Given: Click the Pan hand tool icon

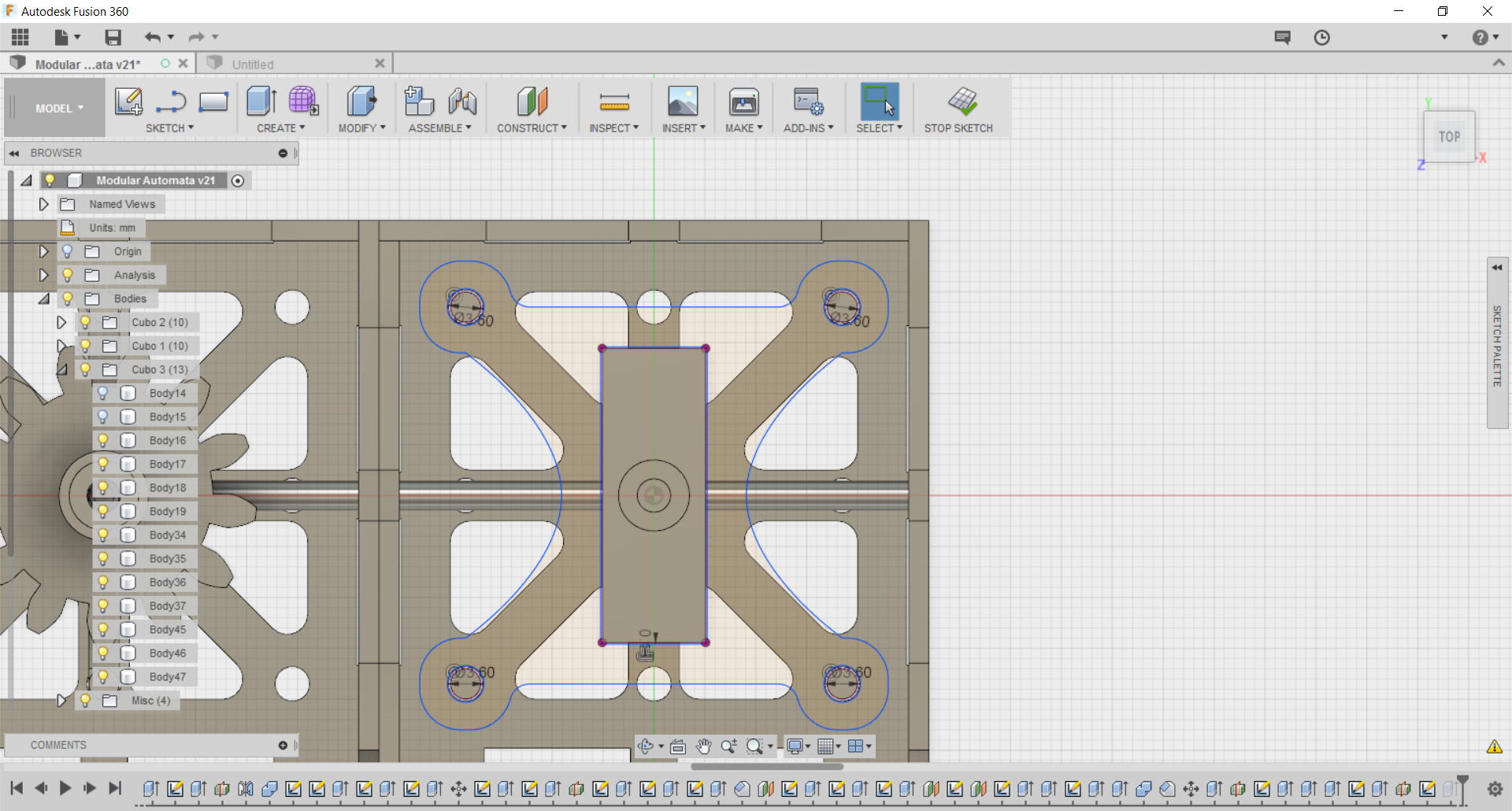Looking at the screenshot, I should 703,746.
